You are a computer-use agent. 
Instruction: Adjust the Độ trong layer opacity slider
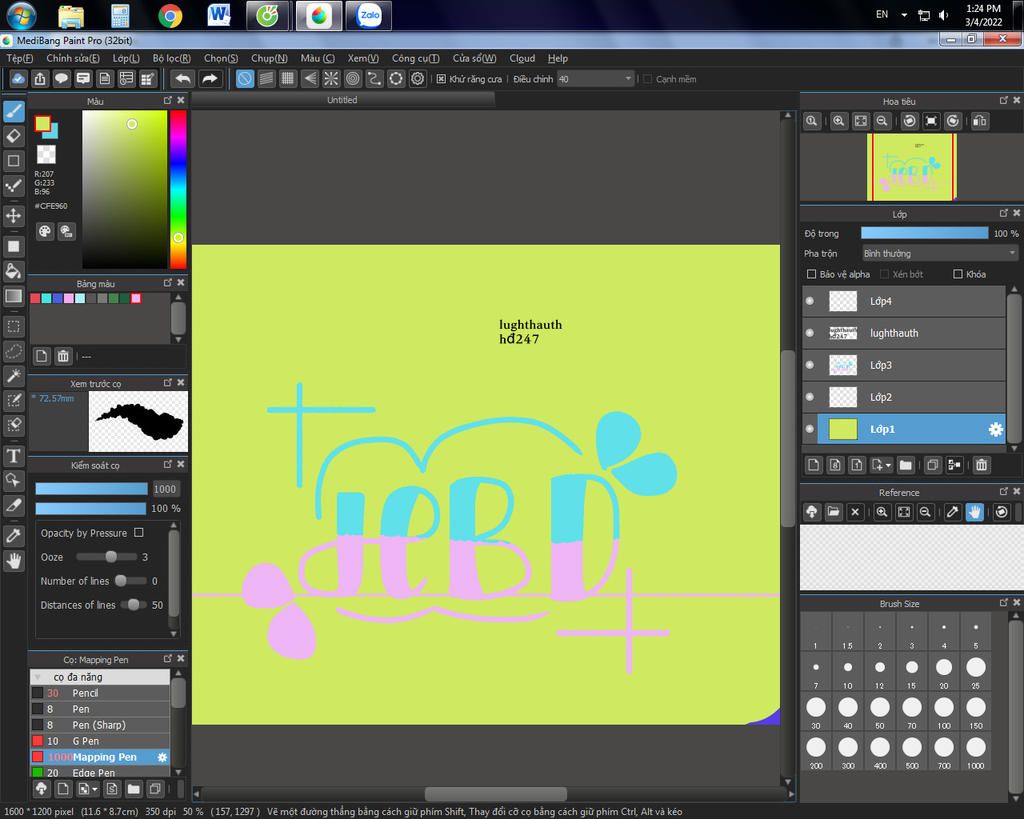click(x=925, y=233)
